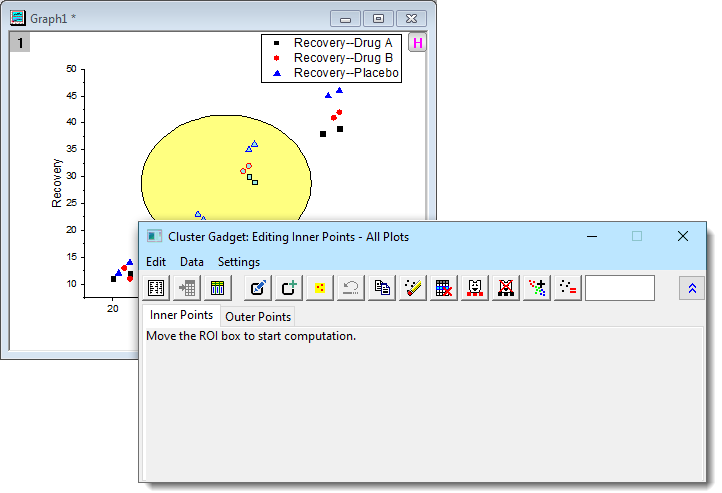
Task: Click the mask-face icon with red X
Action: pos(507,288)
